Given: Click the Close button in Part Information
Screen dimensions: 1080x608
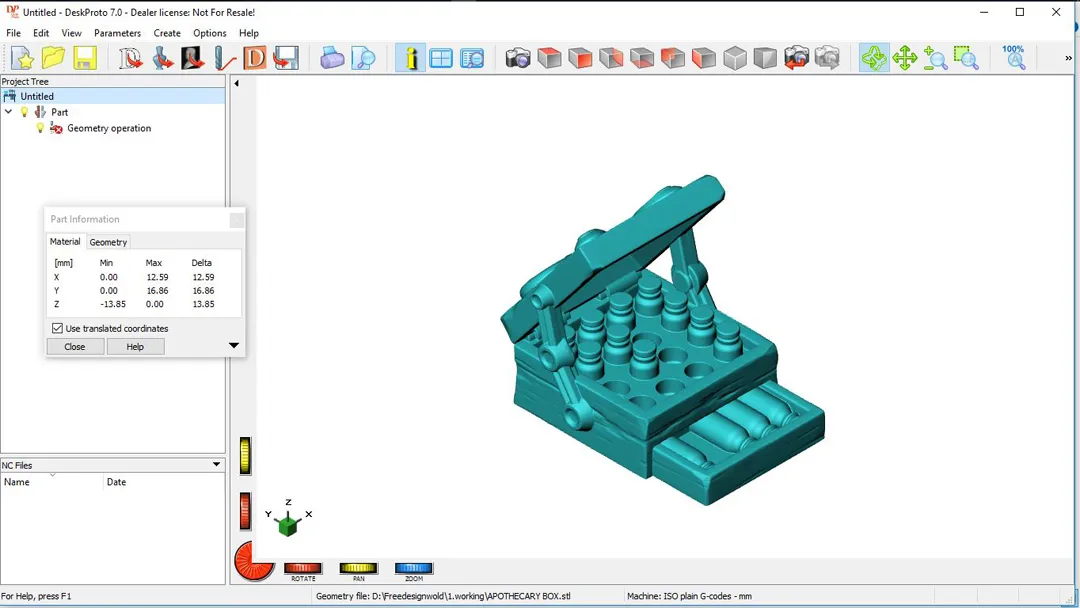Looking at the screenshot, I should point(74,346).
